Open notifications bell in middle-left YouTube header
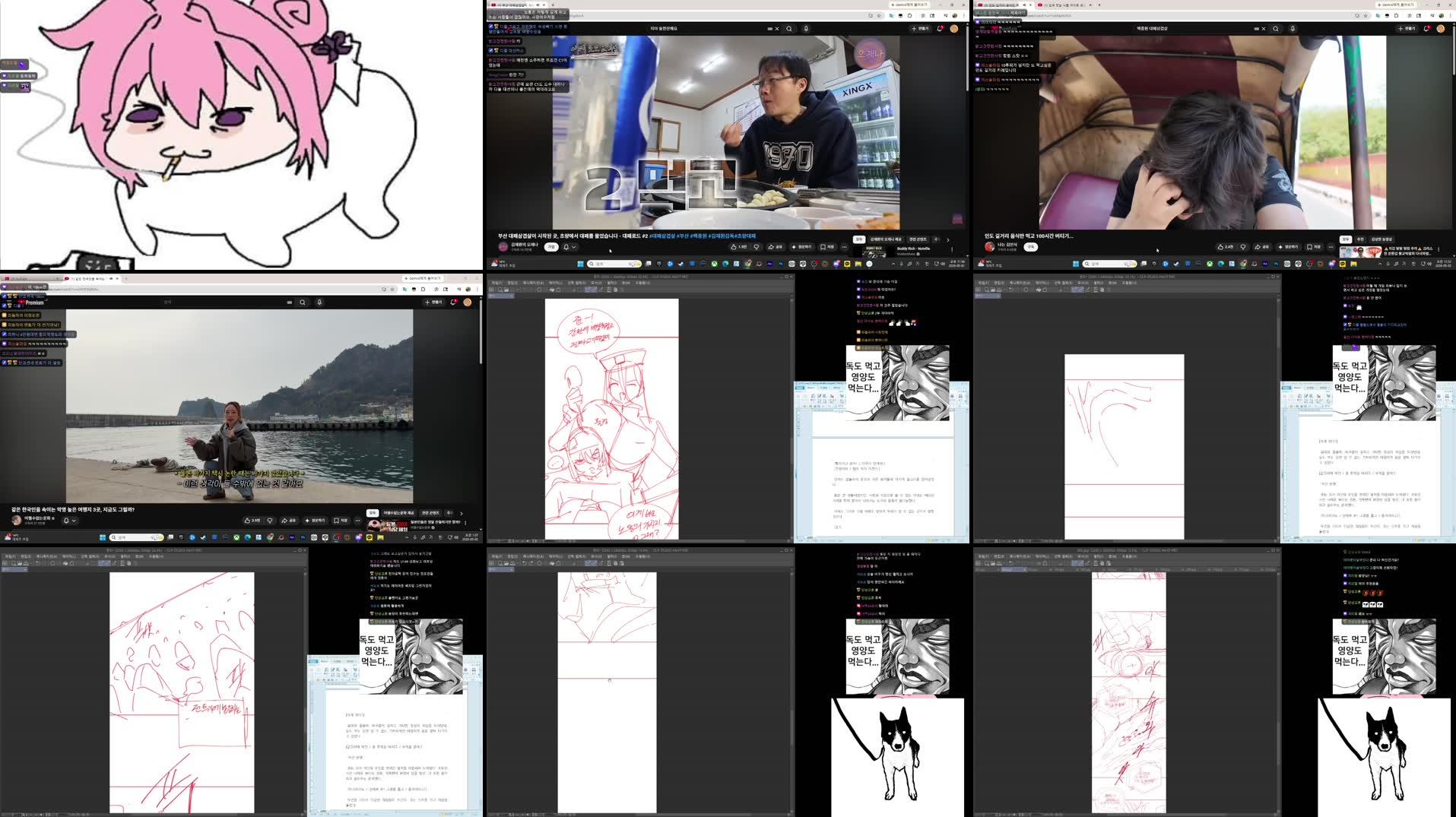Screen dimensions: 1456x817 [453, 302]
